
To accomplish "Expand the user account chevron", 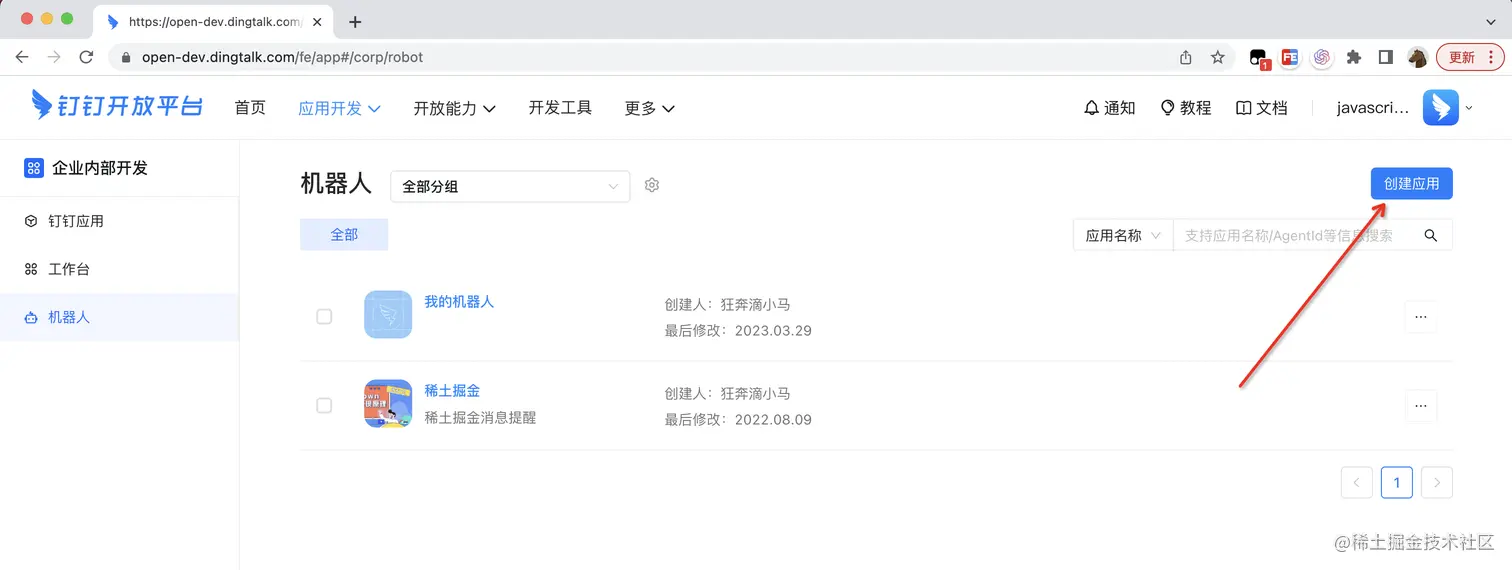I will pos(1469,108).
